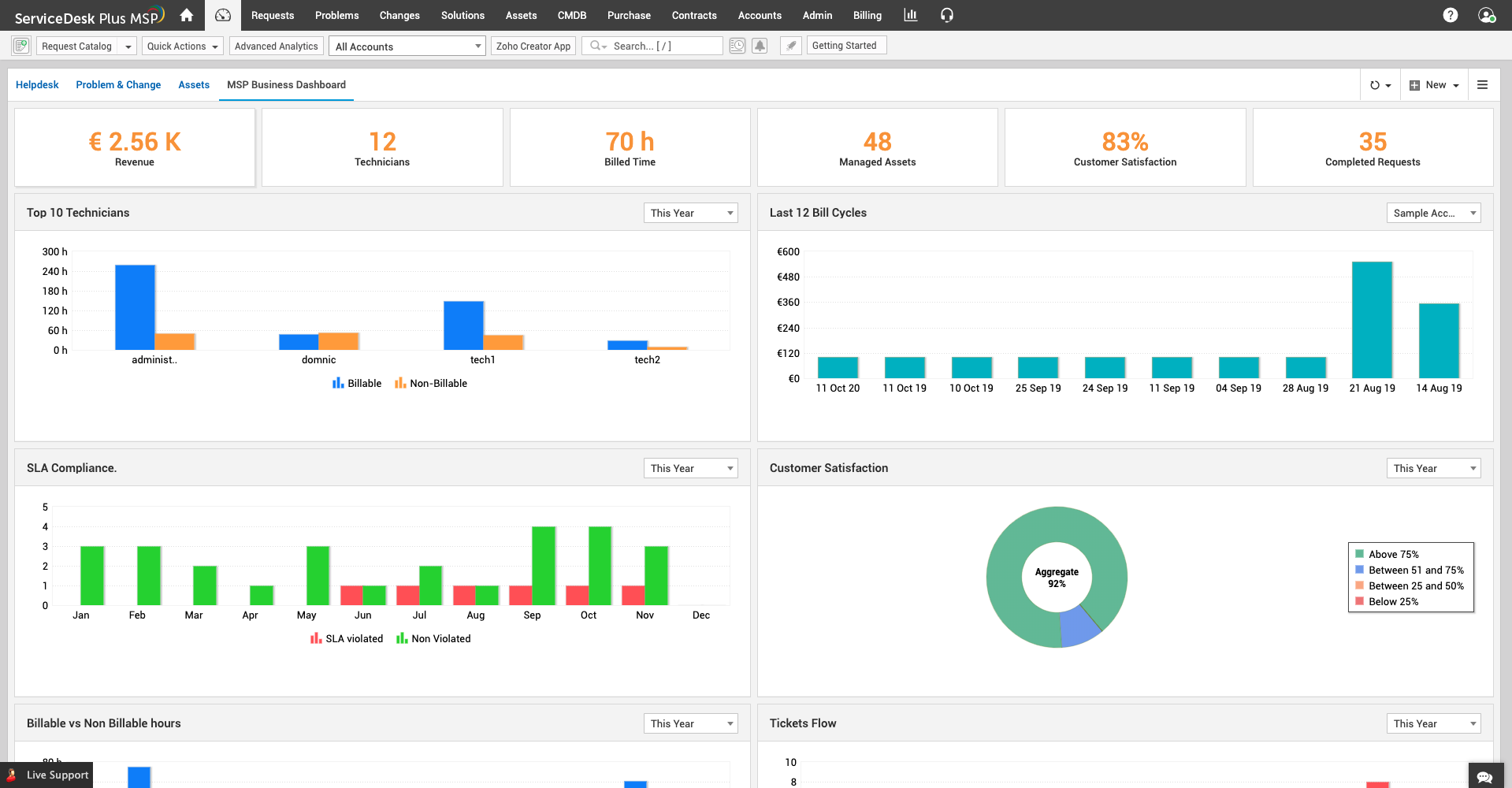Click the Getting Started rocket icon
This screenshot has width=1512, height=788.
tap(790, 45)
